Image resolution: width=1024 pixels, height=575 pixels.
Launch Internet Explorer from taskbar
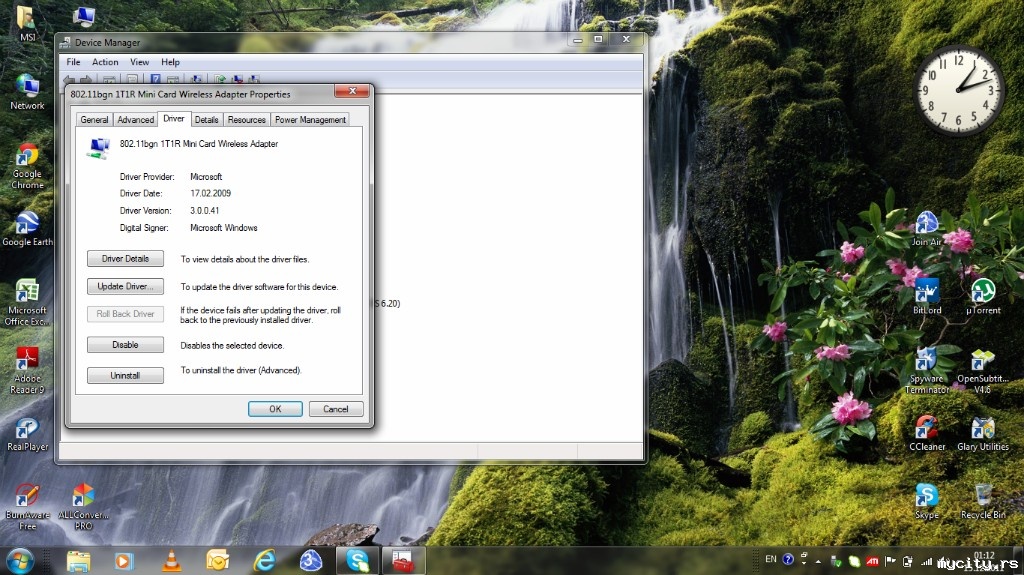pos(264,561)
